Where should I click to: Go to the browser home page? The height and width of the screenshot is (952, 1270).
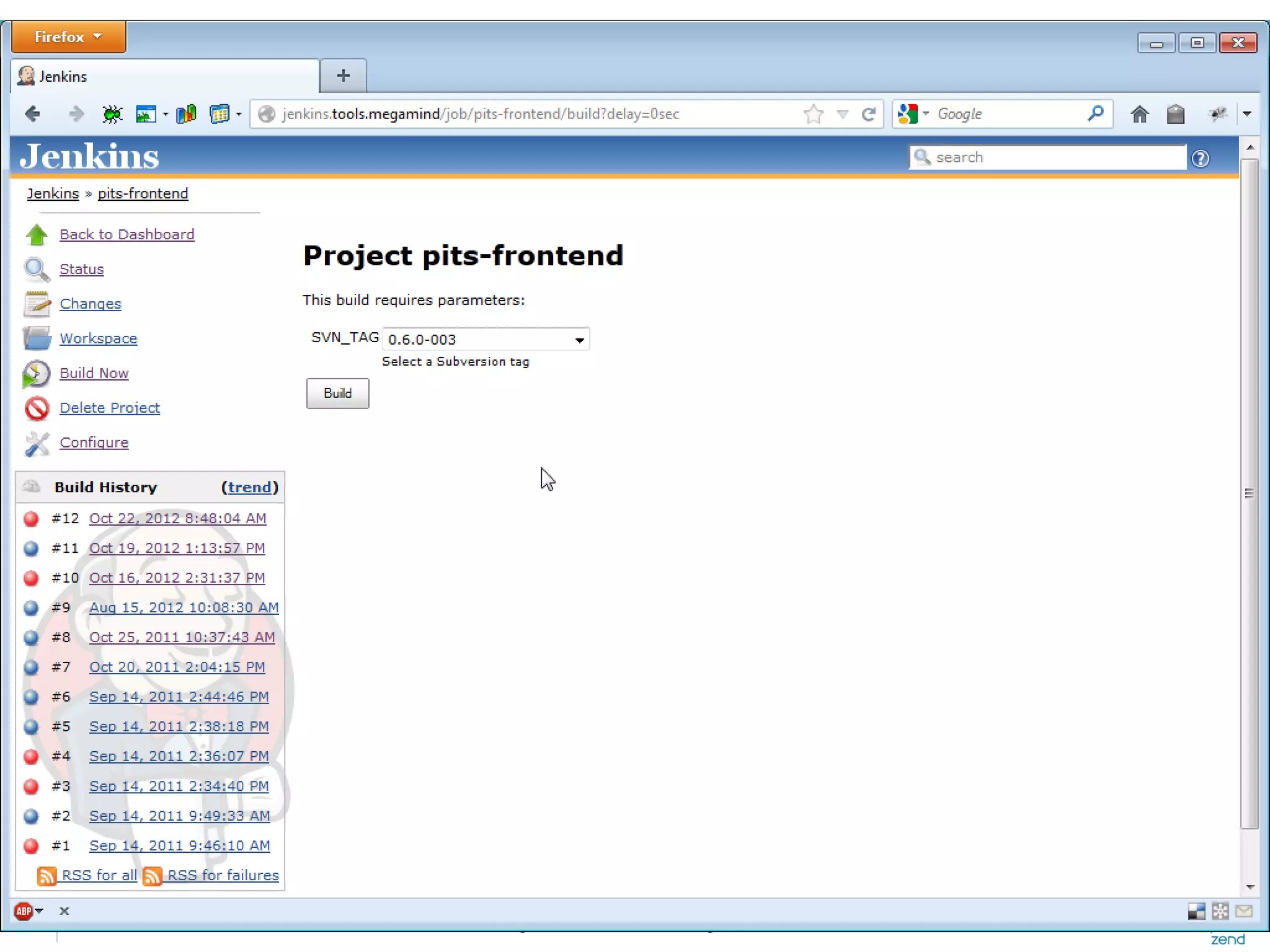(1139, 114)
